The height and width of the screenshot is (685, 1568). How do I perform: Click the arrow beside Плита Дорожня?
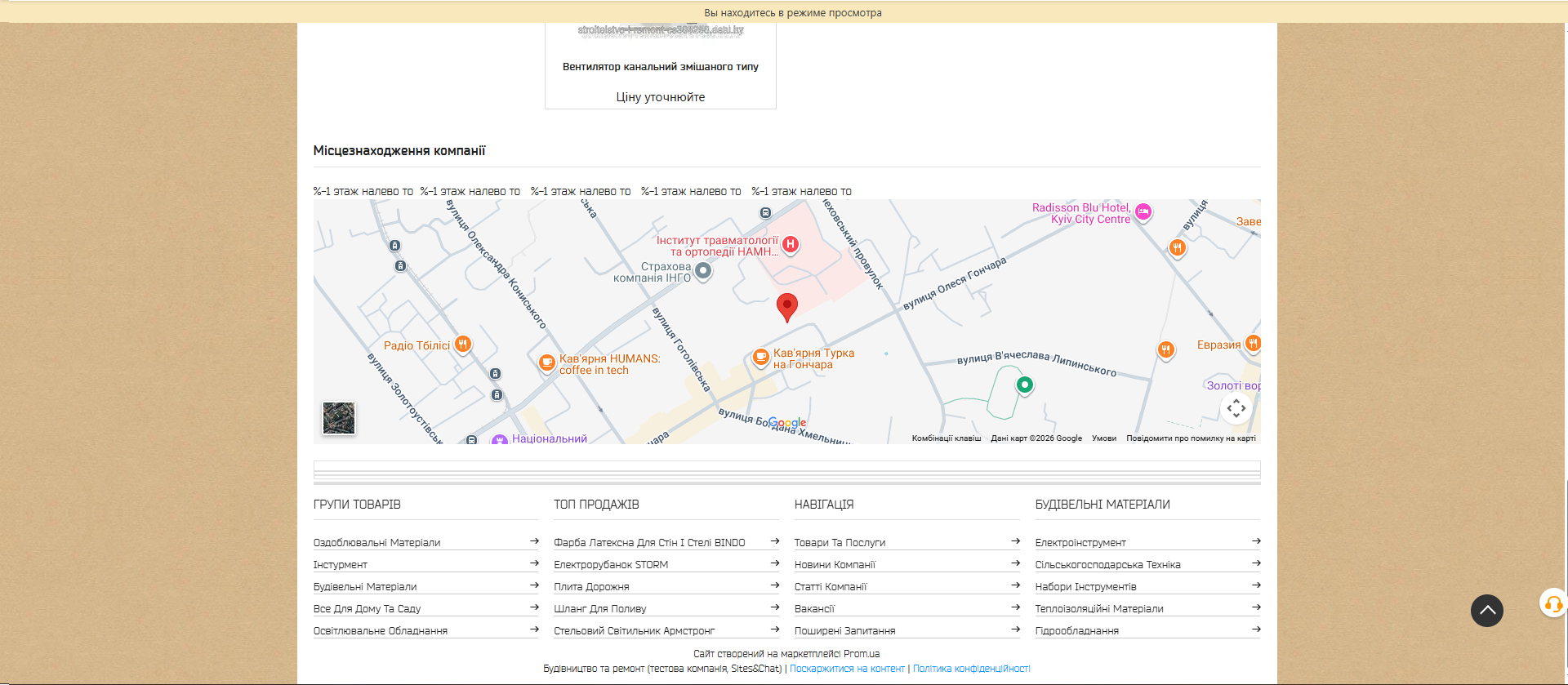(774, 585)
